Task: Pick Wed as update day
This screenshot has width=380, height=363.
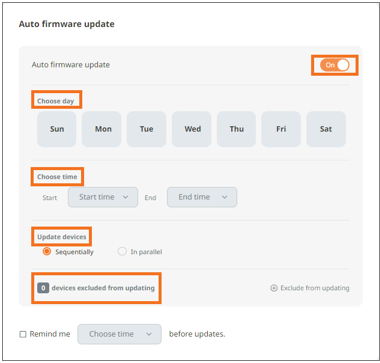Action: (x=192, y=129)
